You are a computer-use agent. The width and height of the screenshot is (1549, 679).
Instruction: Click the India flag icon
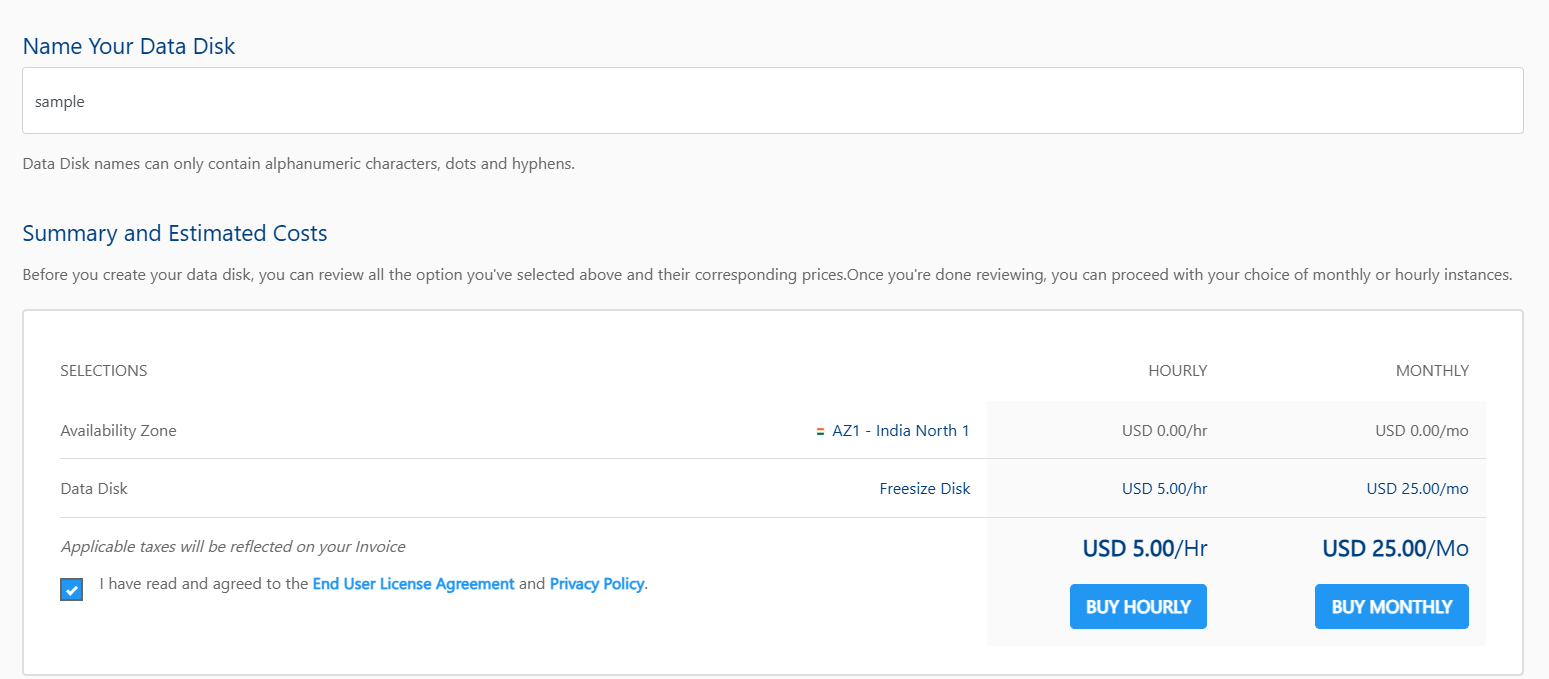[820, 432]
